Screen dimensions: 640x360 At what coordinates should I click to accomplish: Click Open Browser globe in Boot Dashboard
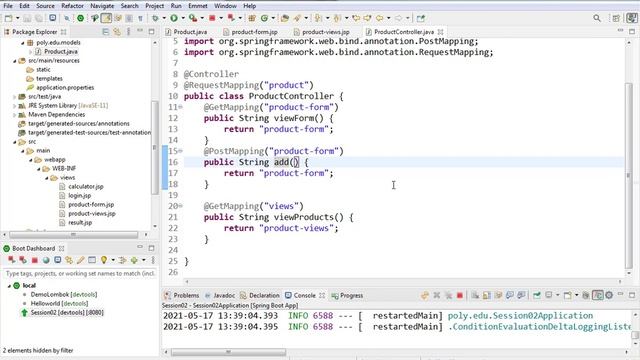tap(46, 260)
